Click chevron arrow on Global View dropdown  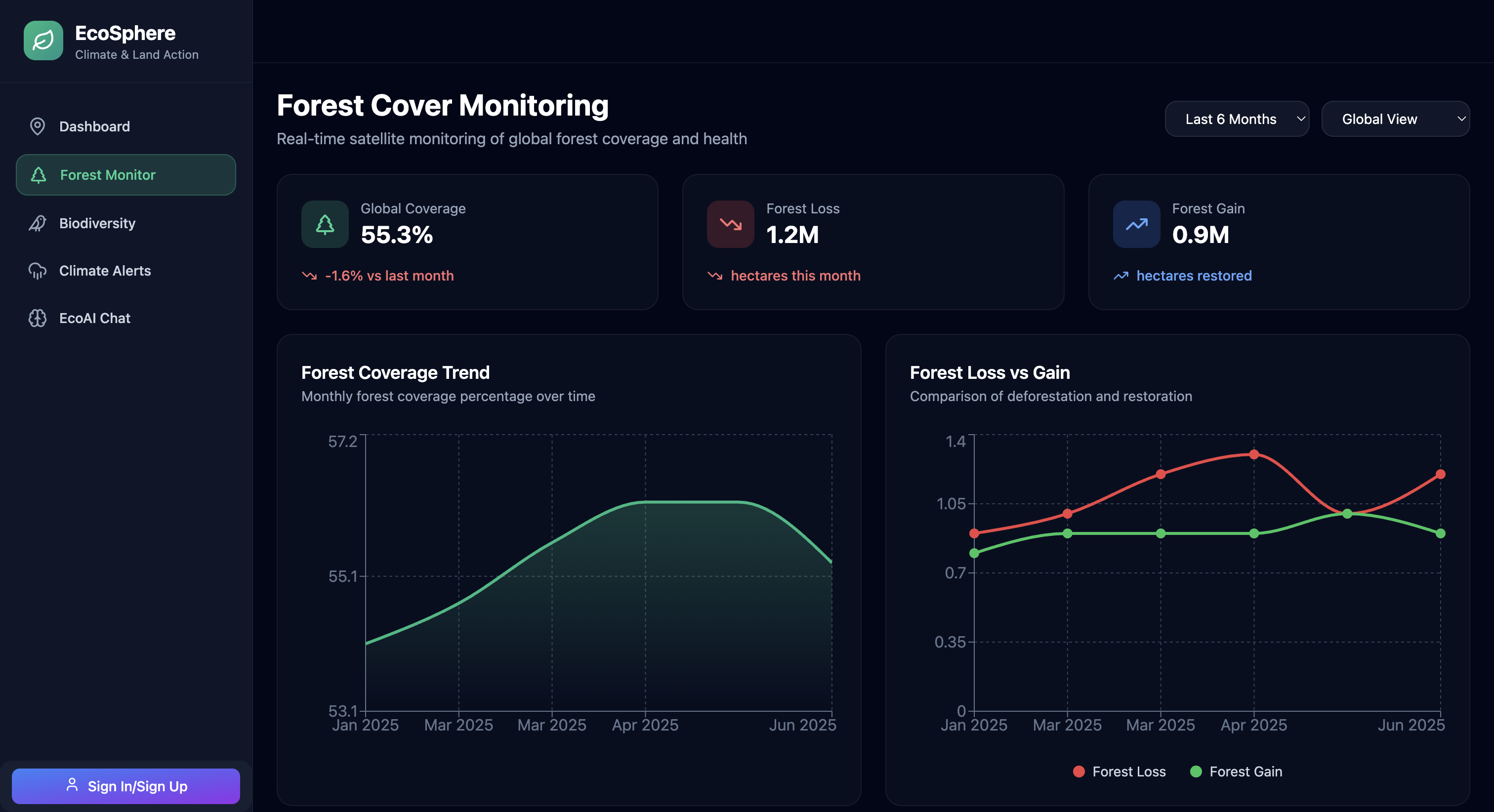click(x=1461, y=119)
